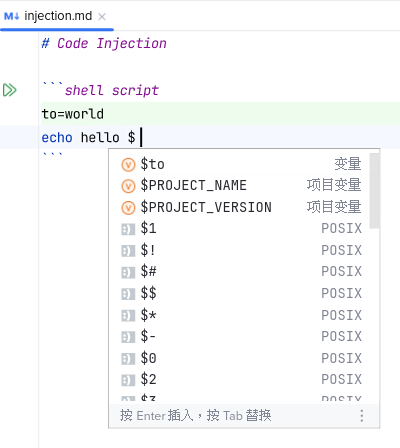Screen dimensions: 400x448
Task: Select the $to variable suggestion
Action: click(240, 164)
